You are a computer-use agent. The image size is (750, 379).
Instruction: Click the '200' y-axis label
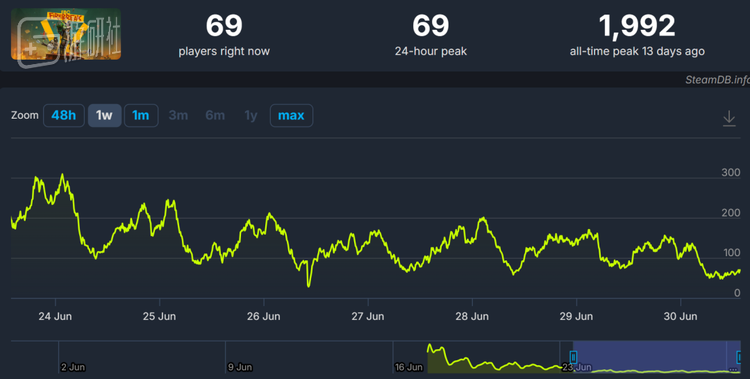(731, 212)
